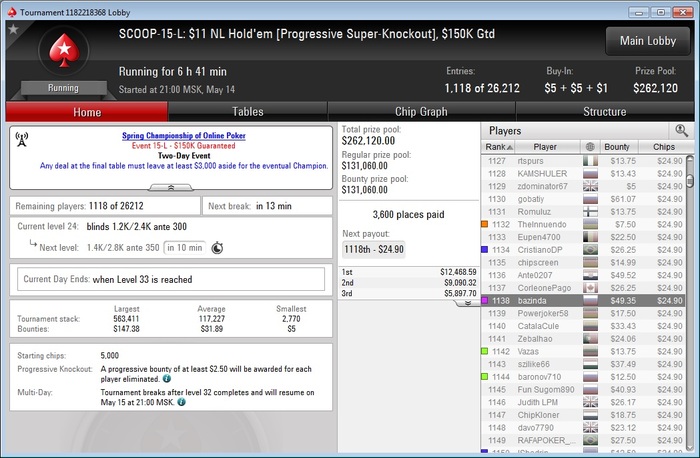This screenshot has height=458, width=700.
Task: Click the globe country column header
Action: [590, 146]
